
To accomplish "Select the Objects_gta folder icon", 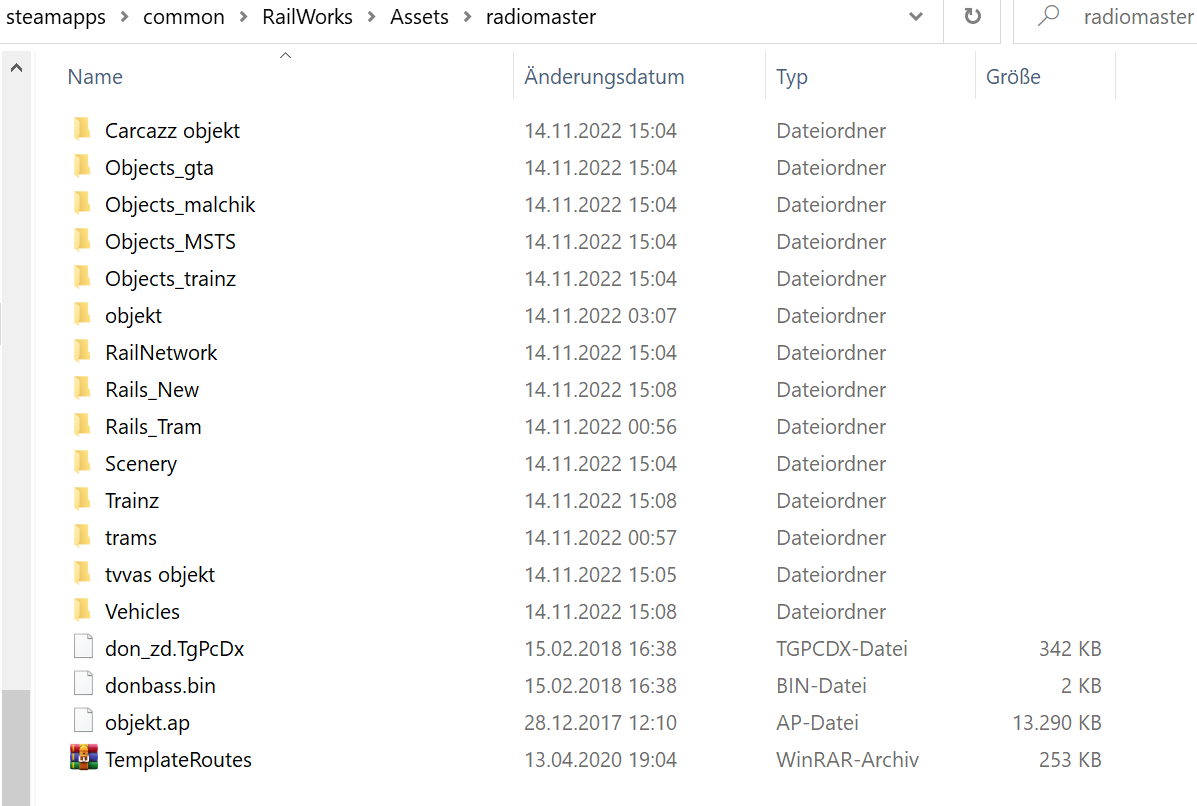I will click(x=83, y=166).
